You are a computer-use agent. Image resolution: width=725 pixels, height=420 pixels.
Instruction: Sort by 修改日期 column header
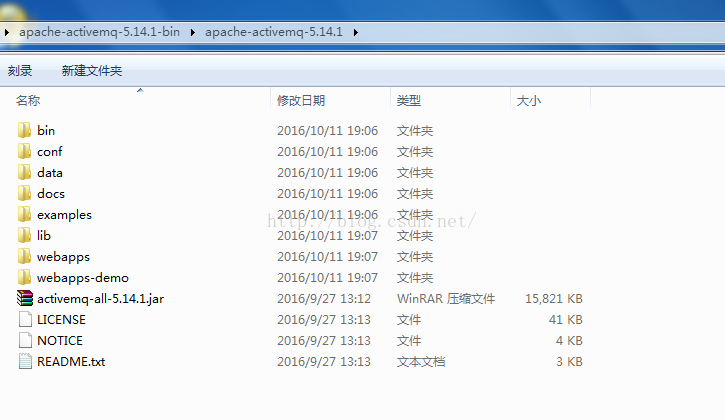tap(301, 100)
